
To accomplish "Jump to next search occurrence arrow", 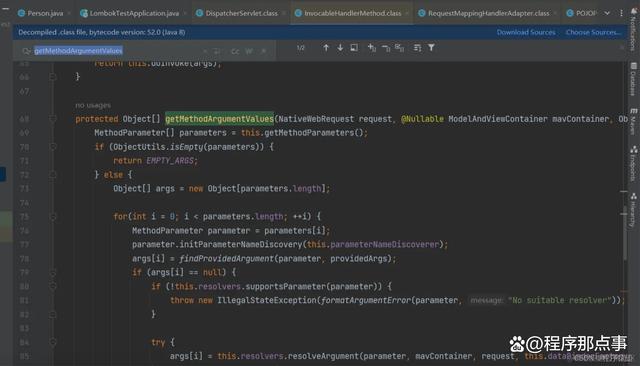I will [x=340, y=48].
